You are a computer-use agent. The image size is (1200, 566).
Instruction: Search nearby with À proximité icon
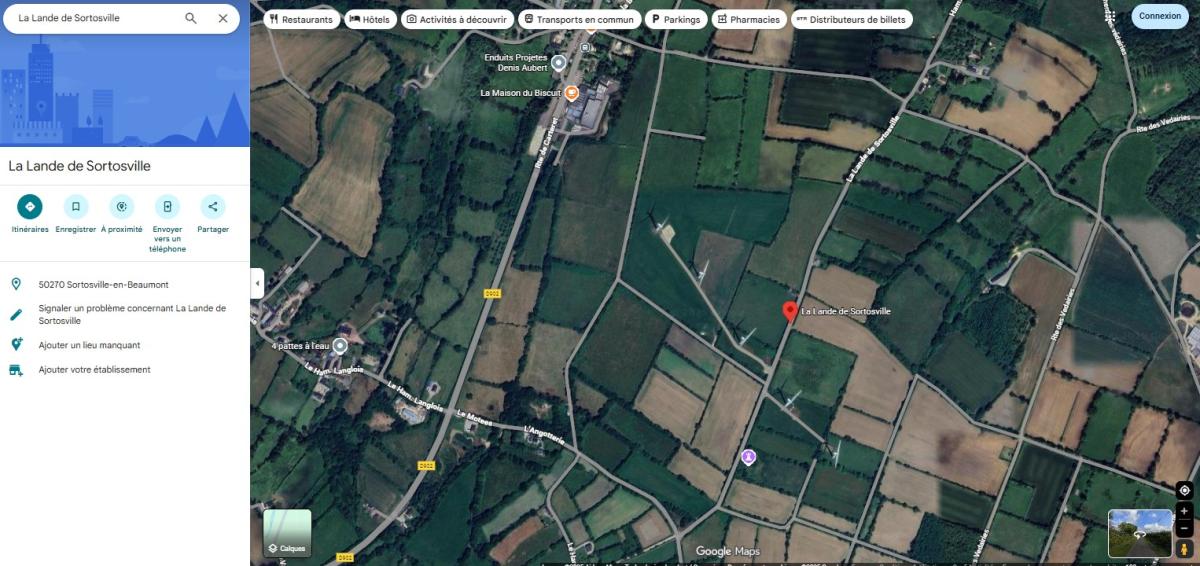(122, 207)
